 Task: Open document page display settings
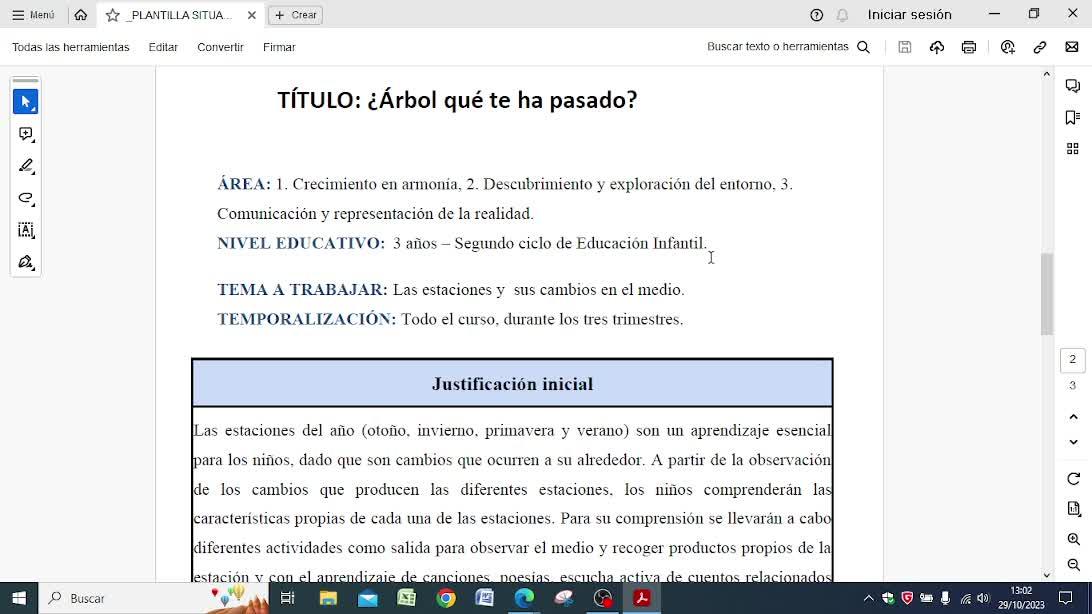click(x=1073, y=509)
